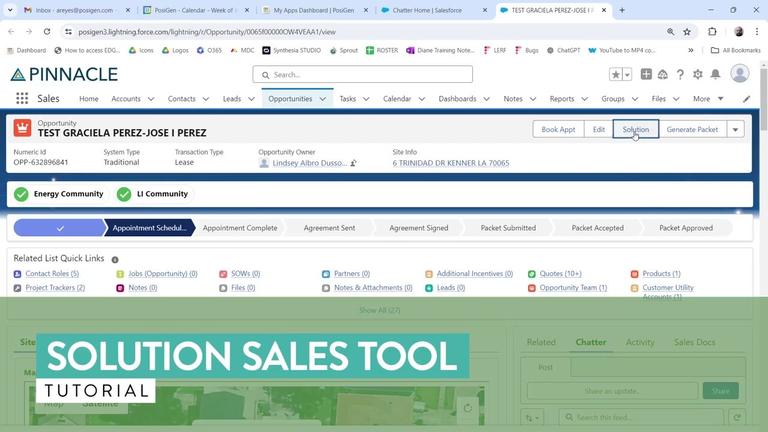Click the Guidance Center cloud icon
The width and height of the screenshot is (768, 432).
click(x=663, y=74)
